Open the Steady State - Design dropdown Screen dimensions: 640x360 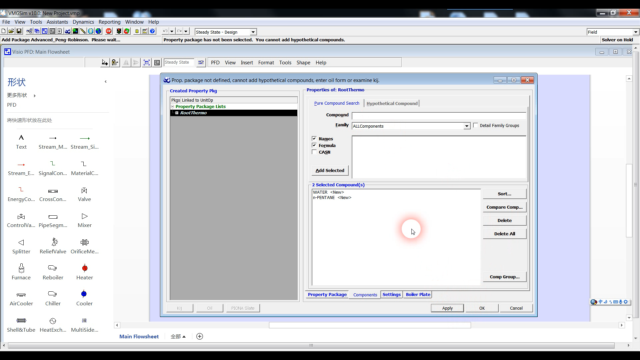(x=253, y=32)
